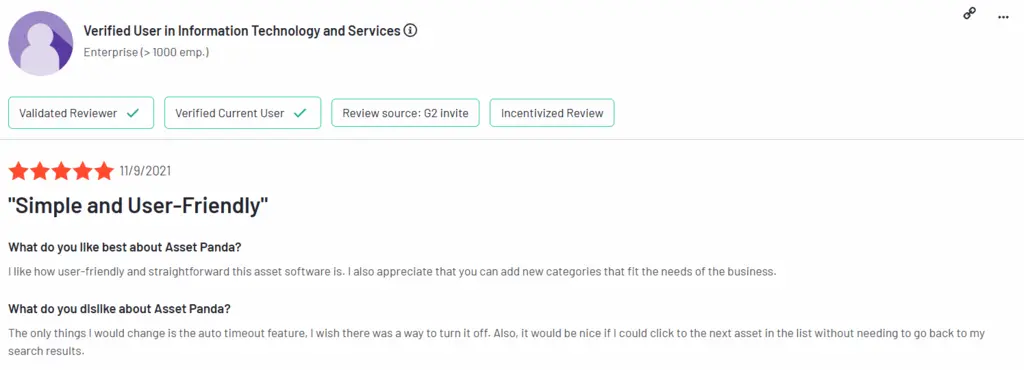
Task: Click the checkmark in the Validated Reviewer badge
Action: coord(133,113)
